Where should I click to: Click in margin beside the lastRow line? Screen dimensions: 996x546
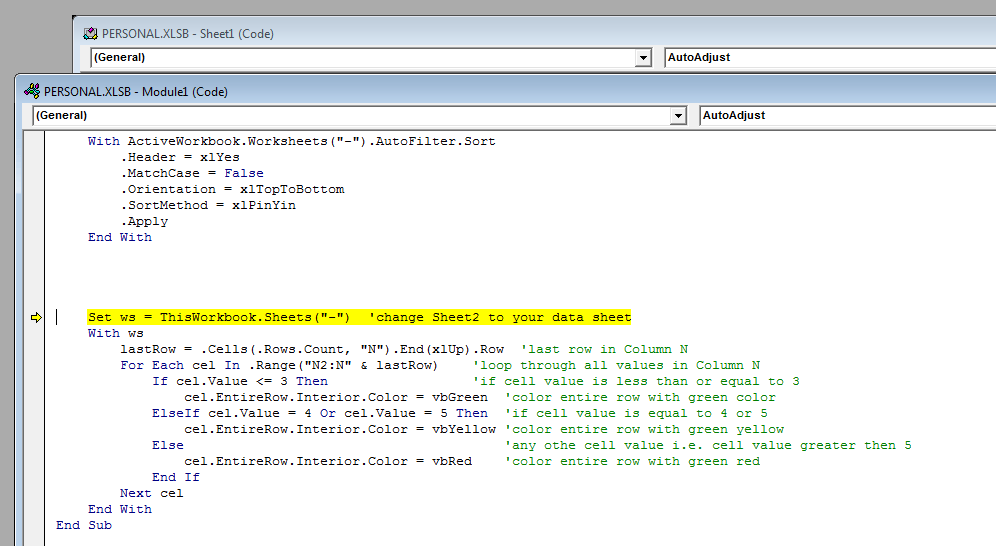37,349
